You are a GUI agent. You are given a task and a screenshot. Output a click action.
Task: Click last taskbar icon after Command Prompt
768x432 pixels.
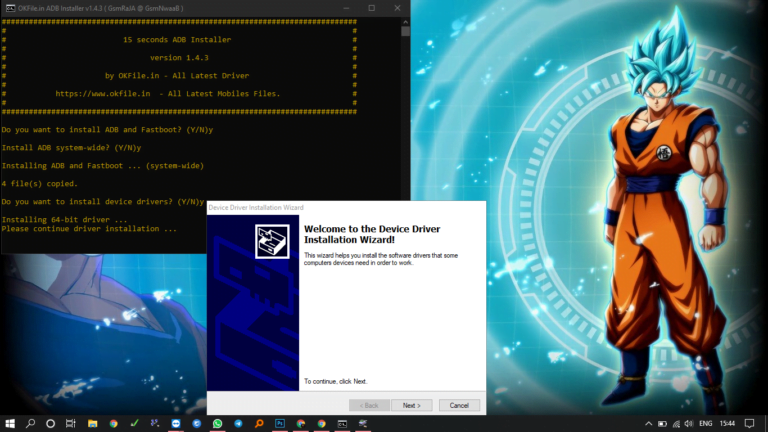pyautogui.click(x=363, y=423)
